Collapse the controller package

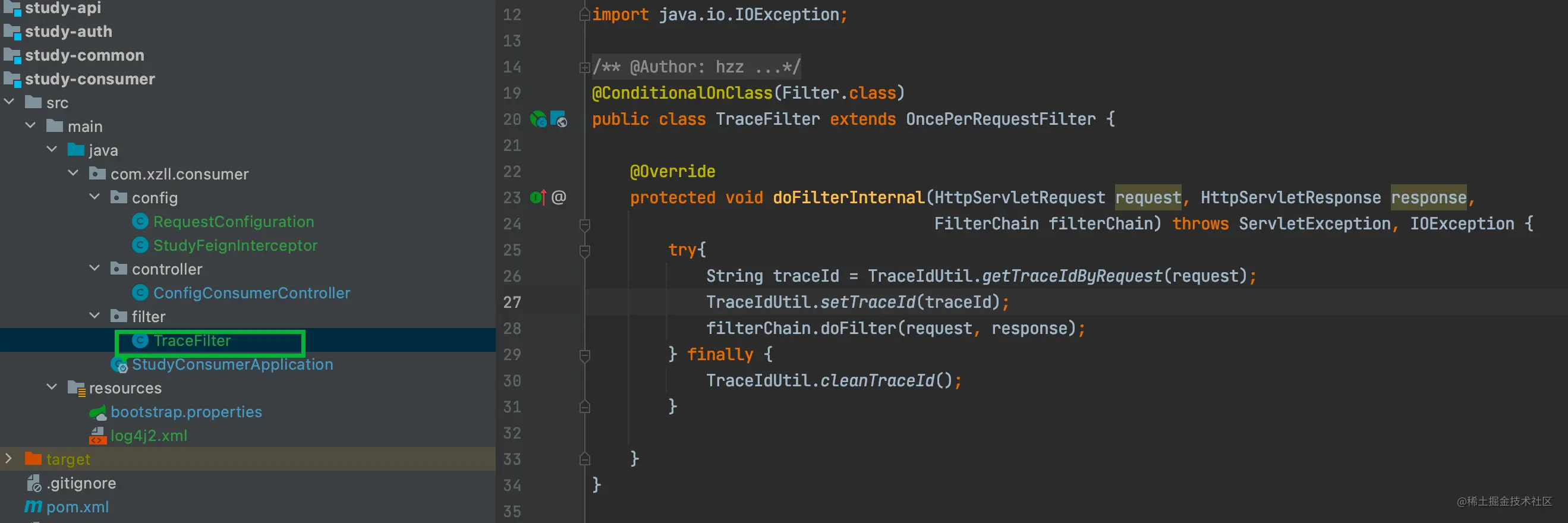coord(95,269)
